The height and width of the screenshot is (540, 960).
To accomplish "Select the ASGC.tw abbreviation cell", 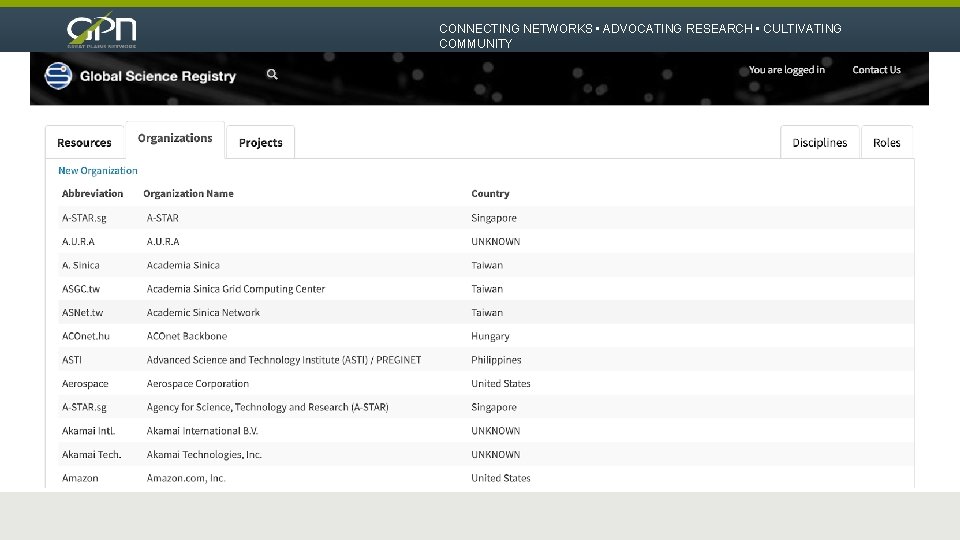I will coord(81,289).
